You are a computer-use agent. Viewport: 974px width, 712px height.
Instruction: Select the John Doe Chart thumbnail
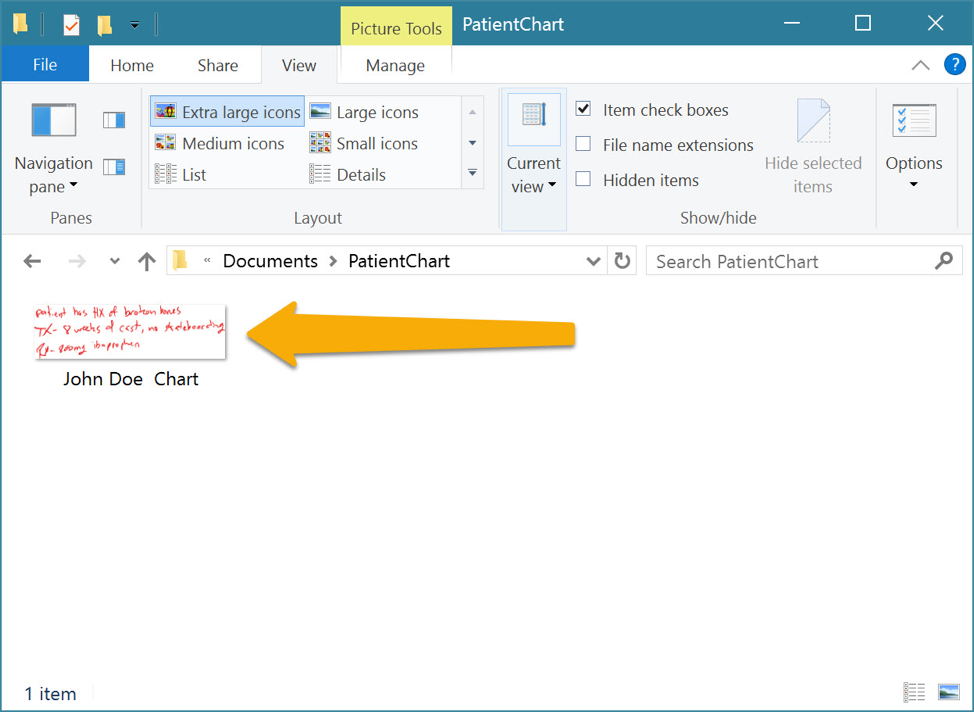130,332
